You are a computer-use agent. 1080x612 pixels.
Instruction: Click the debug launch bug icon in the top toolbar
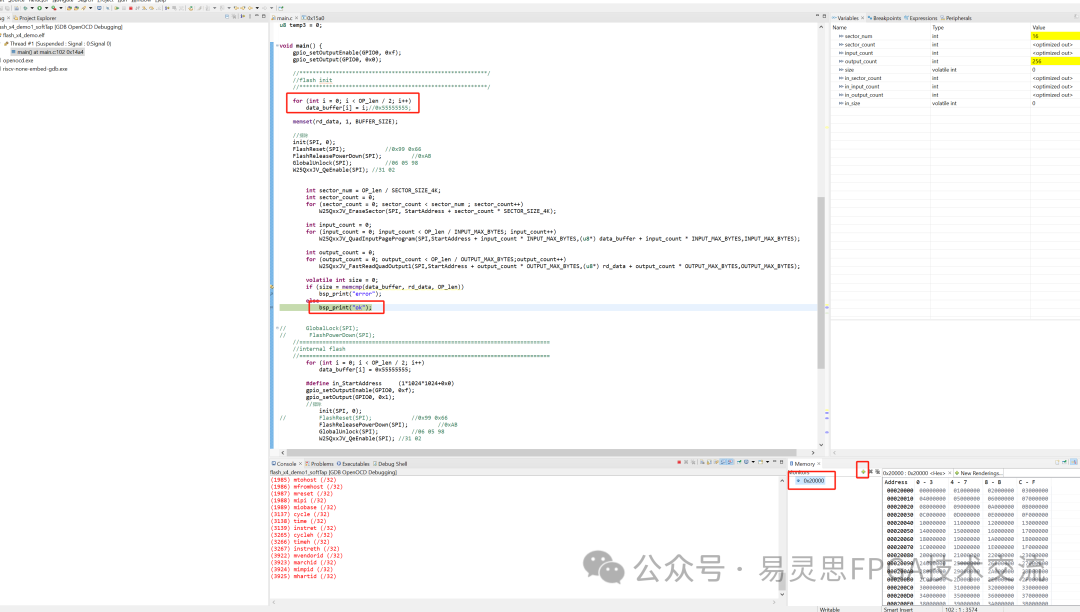pyautogui.click(x=54, y=8)
